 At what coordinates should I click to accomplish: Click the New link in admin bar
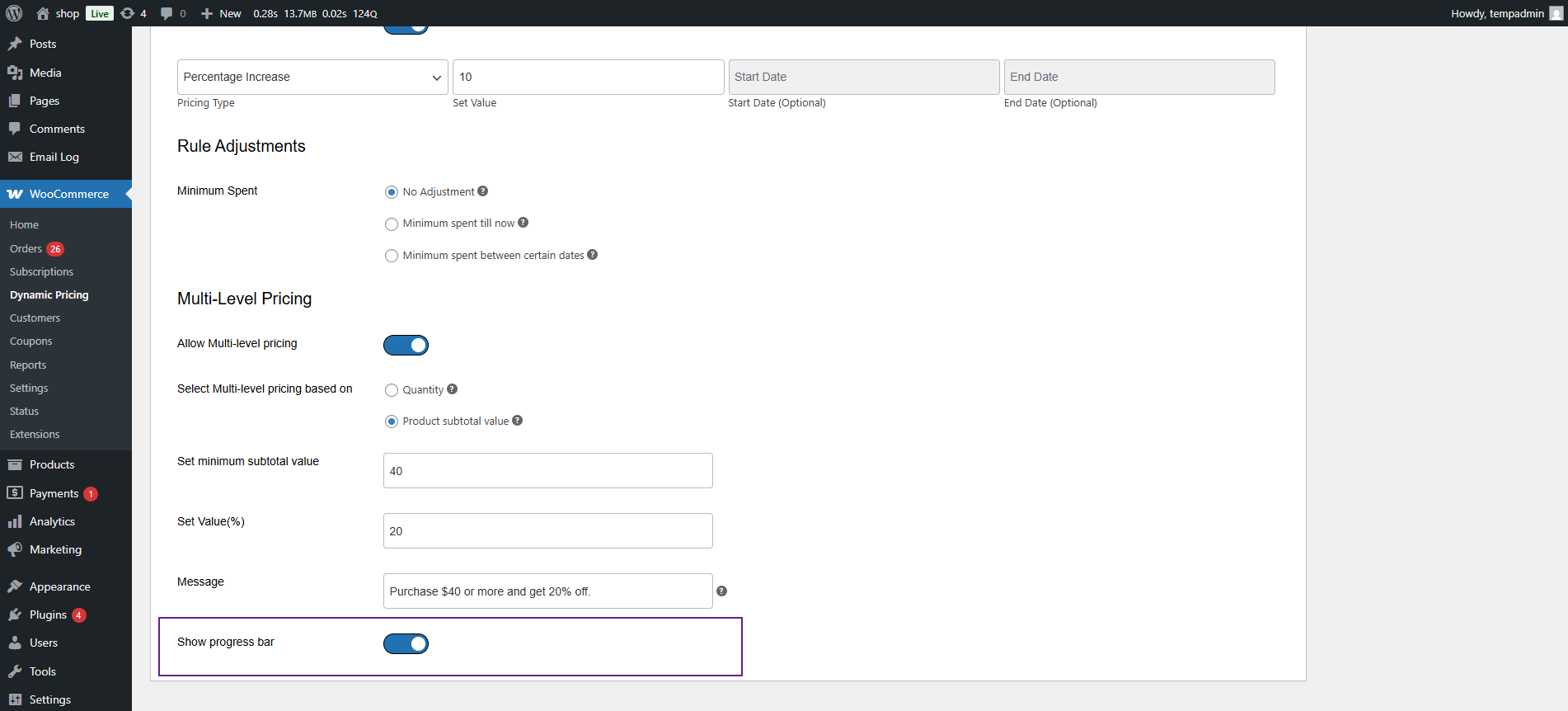point(222,13)
